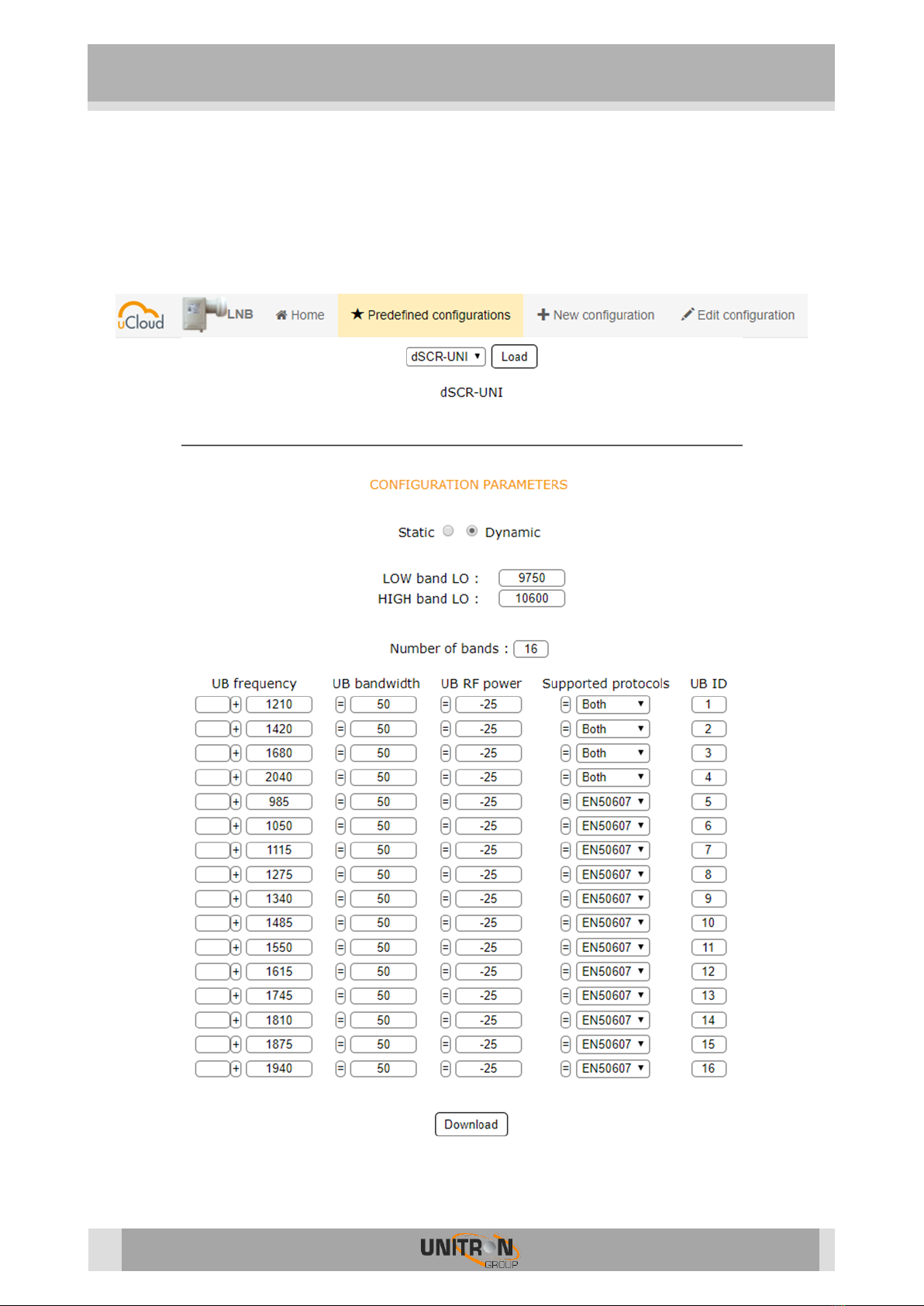Open the protocol dropdown for UB ID 5

pos(612,802)
